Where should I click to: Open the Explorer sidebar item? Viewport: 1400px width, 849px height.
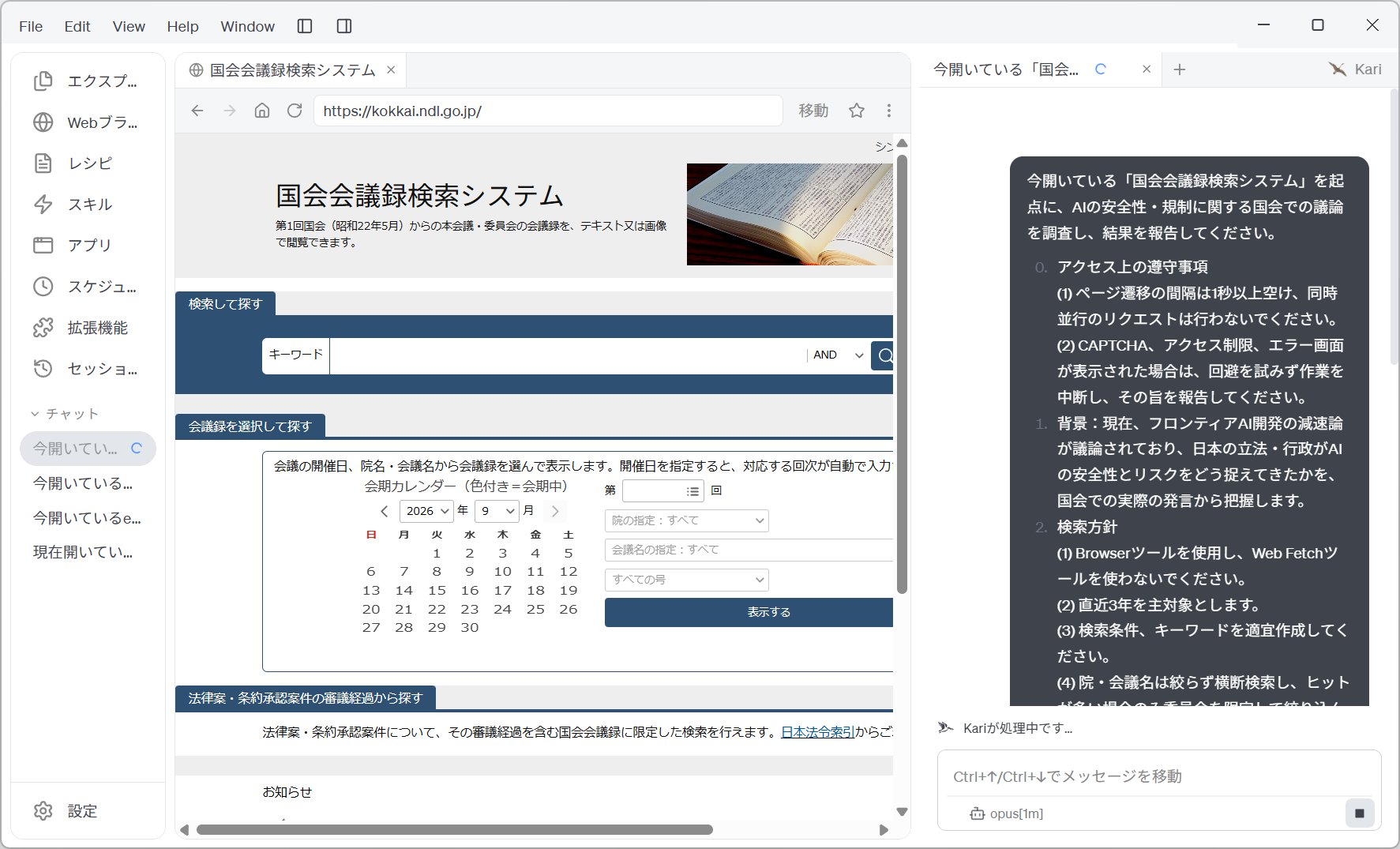click(87, 81)
